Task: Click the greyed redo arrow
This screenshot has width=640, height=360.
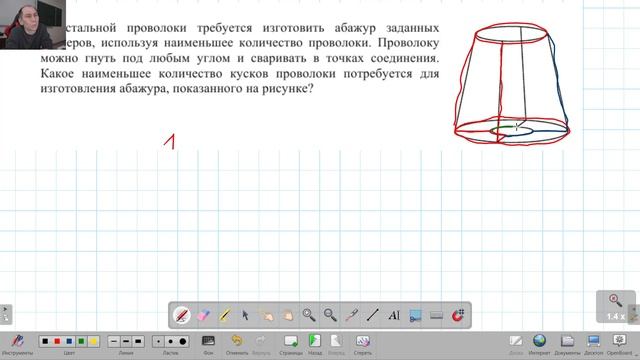Action: point(261,344)
